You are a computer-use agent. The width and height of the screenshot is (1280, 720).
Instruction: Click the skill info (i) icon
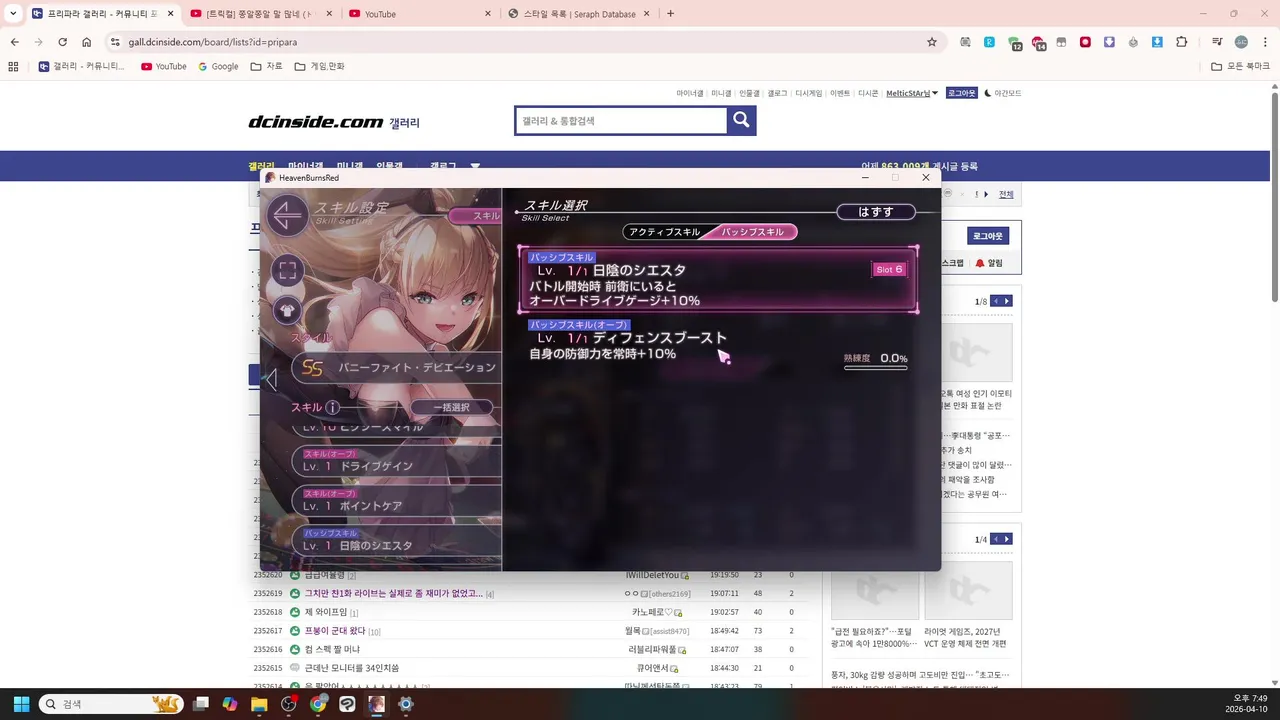coord(332,408)
